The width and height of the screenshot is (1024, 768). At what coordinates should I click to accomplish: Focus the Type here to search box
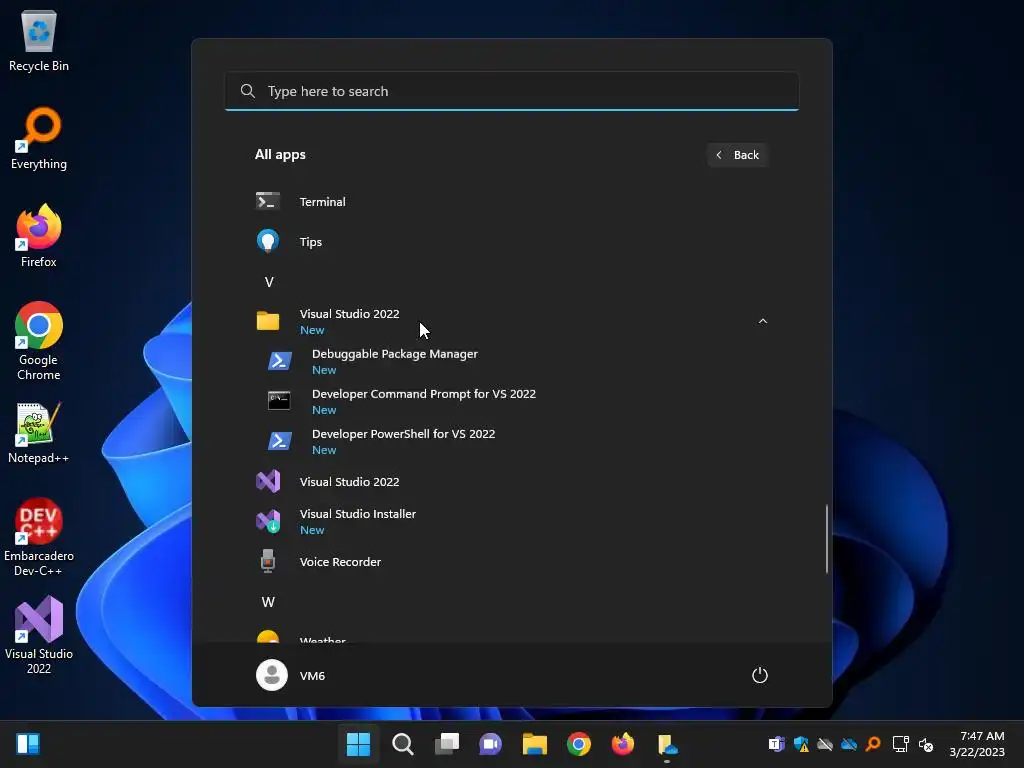[x=511, y=91]
